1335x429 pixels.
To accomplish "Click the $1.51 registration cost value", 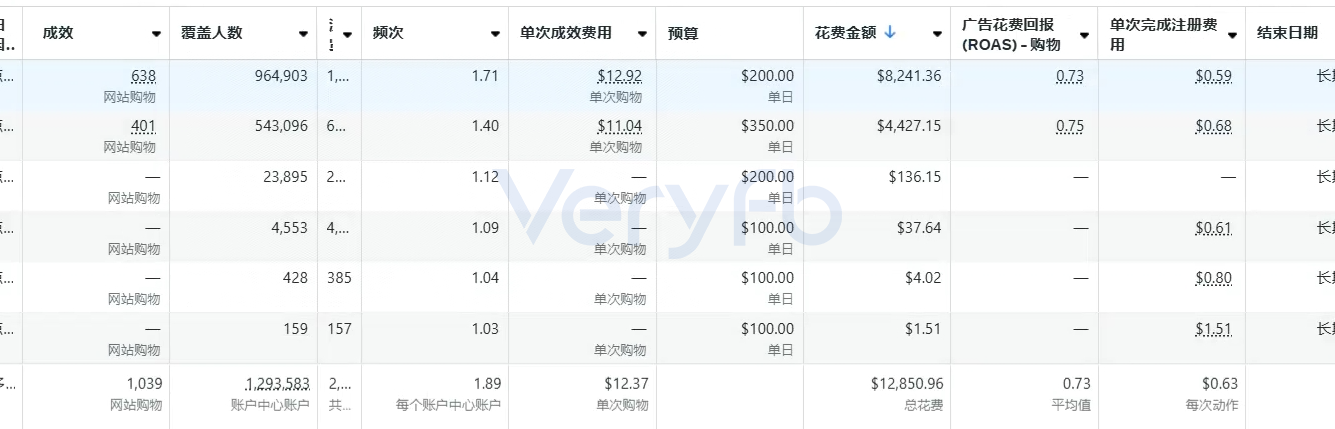I will coord(1213,329).
